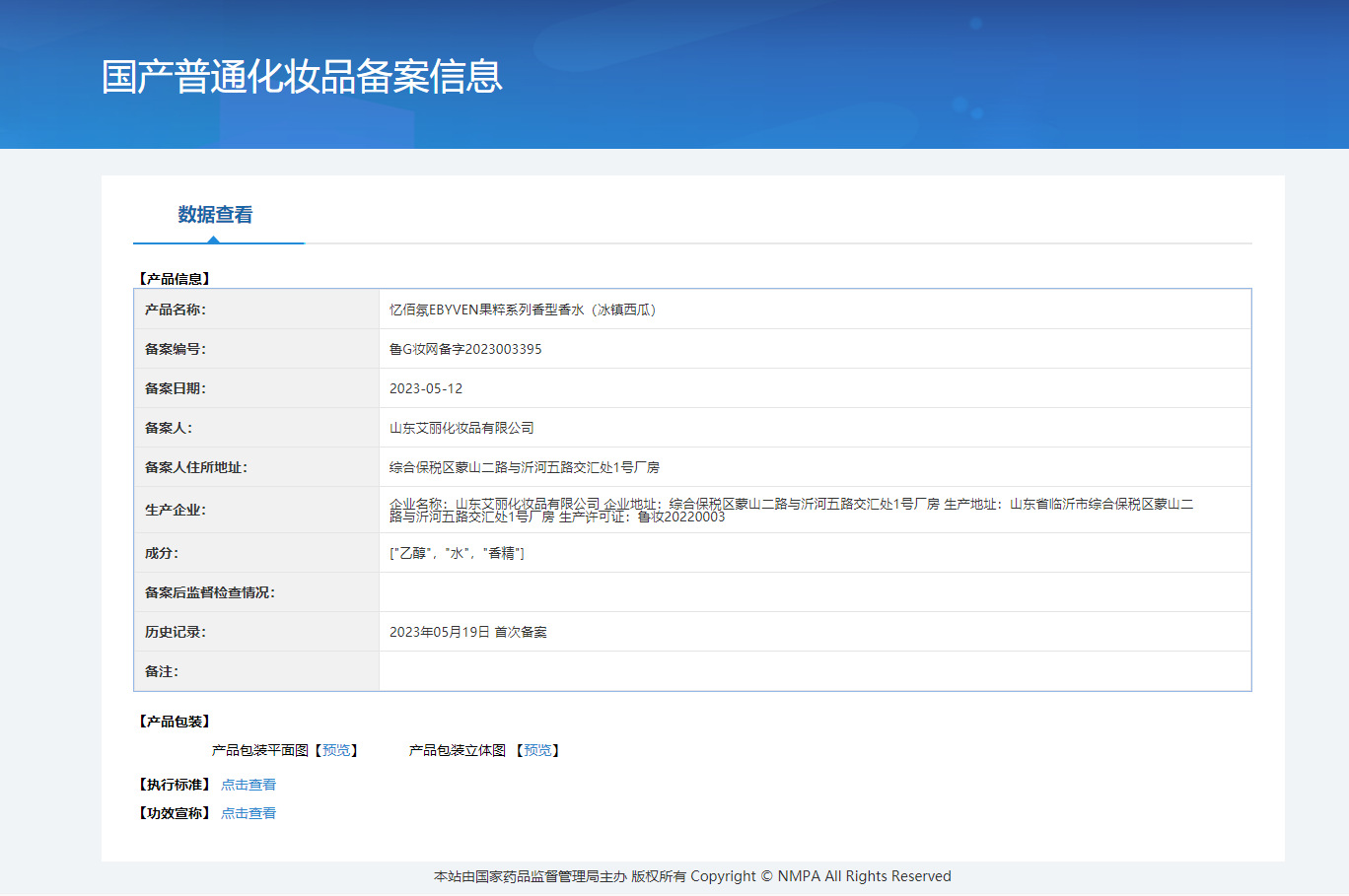1349x896 pixels.
Task: Click the ingredients list with 乙醇, 水, 香精
Action: (x=457, y=553)
